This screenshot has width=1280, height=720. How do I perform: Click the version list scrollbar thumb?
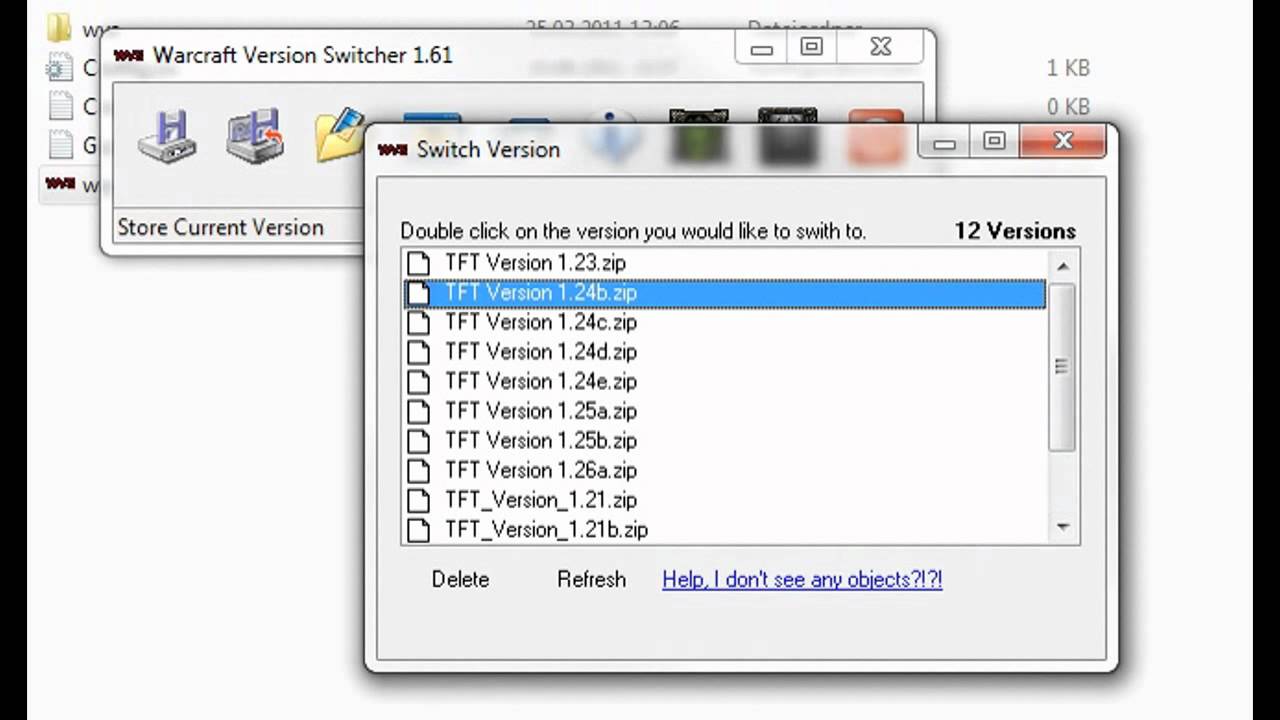point(1062,367)
